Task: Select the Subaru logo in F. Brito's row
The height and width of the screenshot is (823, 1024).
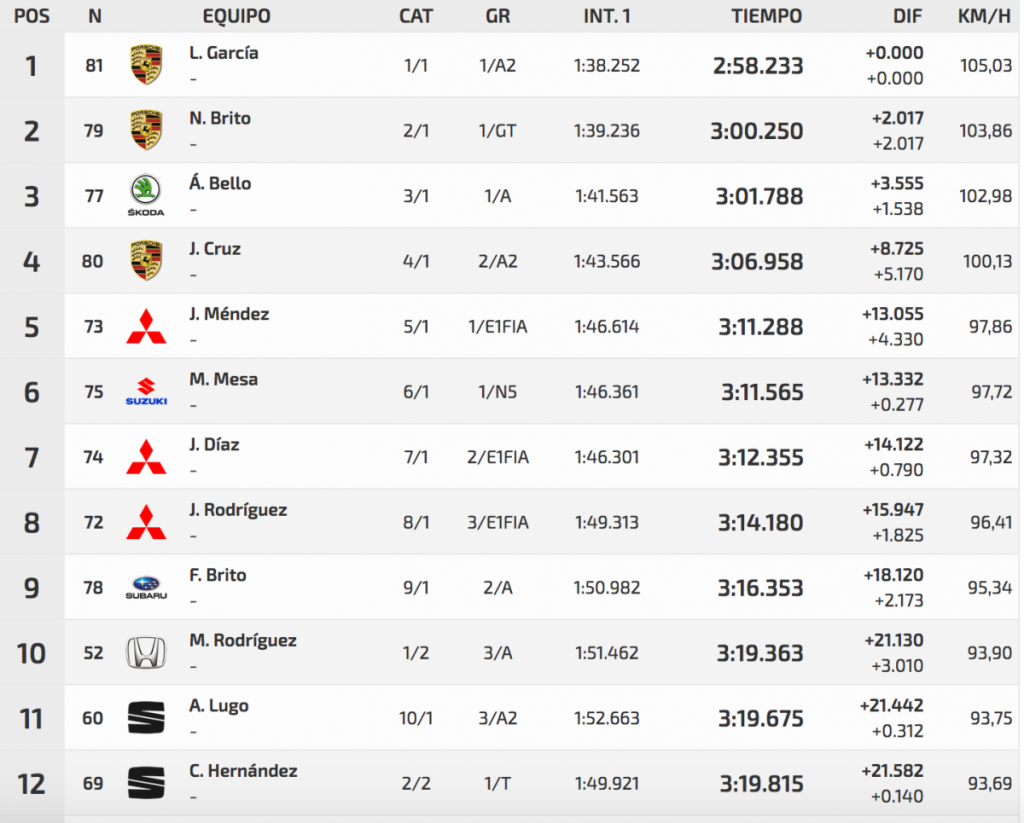Action: point(147,588)
